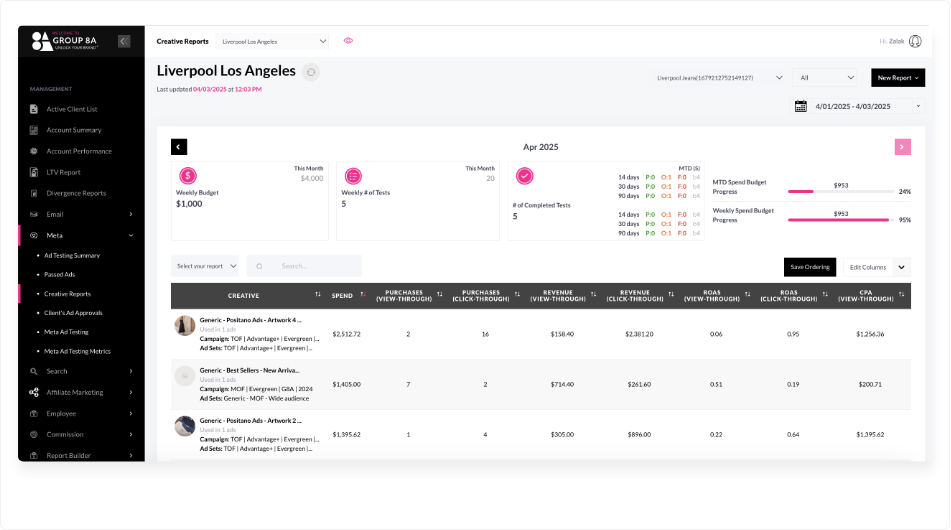Click the Active Client List sidebar icon
The width and height of the screenshot is (951, 530).
click(x=34, y=109)
